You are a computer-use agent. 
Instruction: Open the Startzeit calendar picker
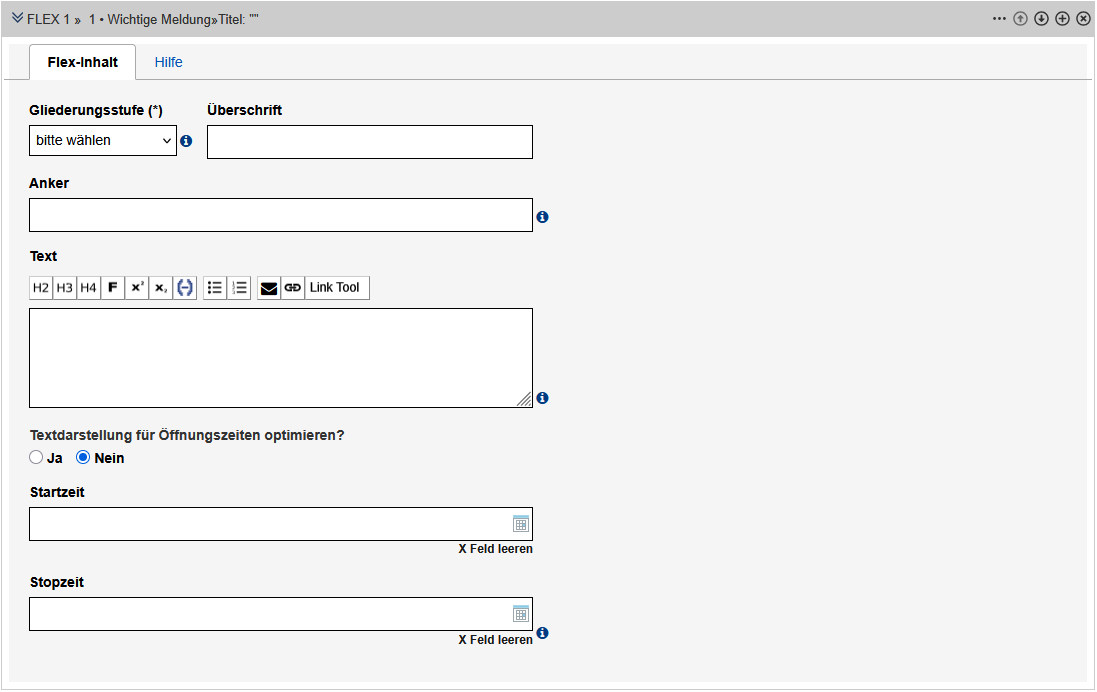pyautogui.click(x=520, y=524)
